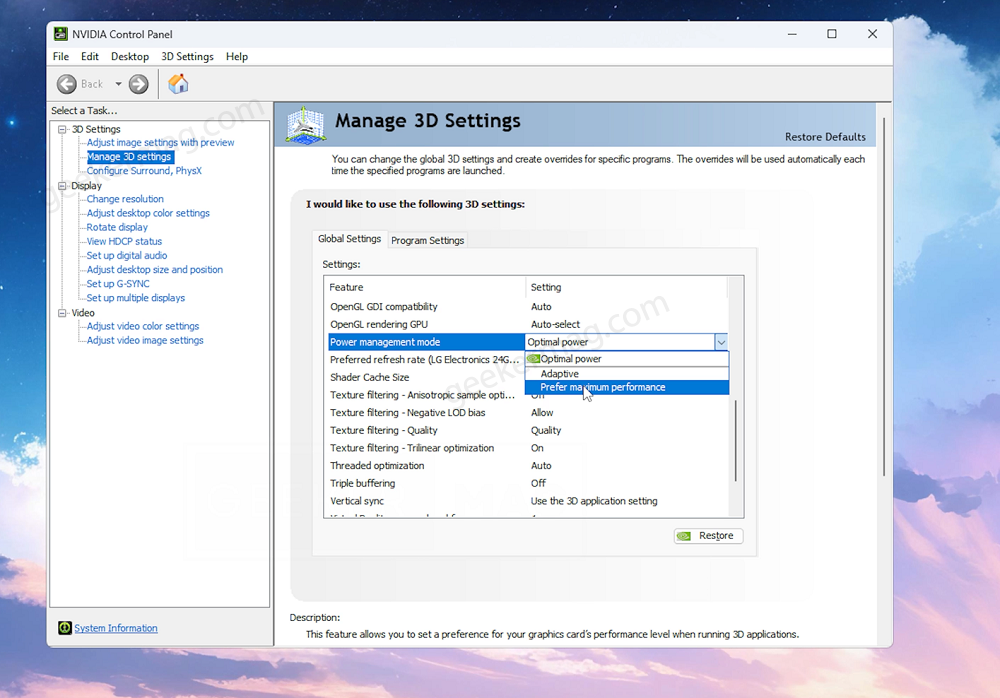The image size is (1000, 698).
Task: Go to the Home page icon
Action: (179, 84)
